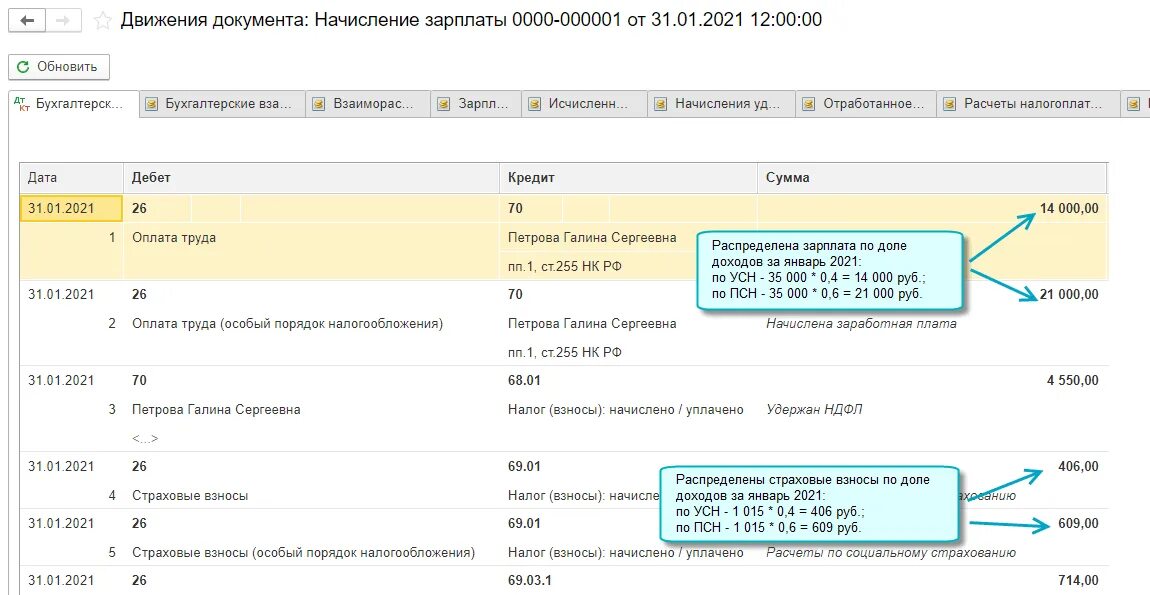Click Оплата труда (особый порядок налогообложения) cell

tap(288, 324)
